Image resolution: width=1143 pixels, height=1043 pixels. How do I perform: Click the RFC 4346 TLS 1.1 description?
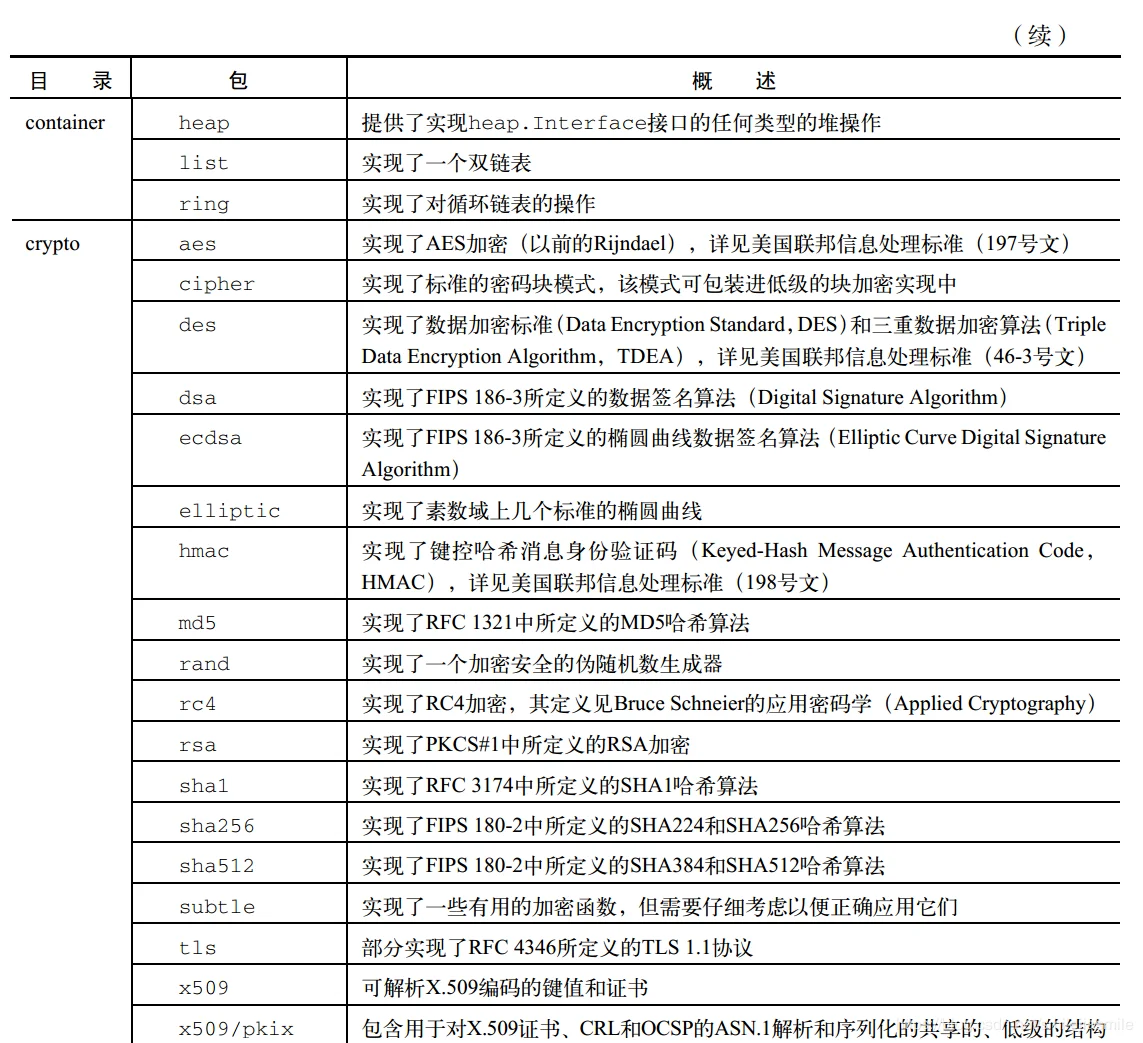click(557, 948)
